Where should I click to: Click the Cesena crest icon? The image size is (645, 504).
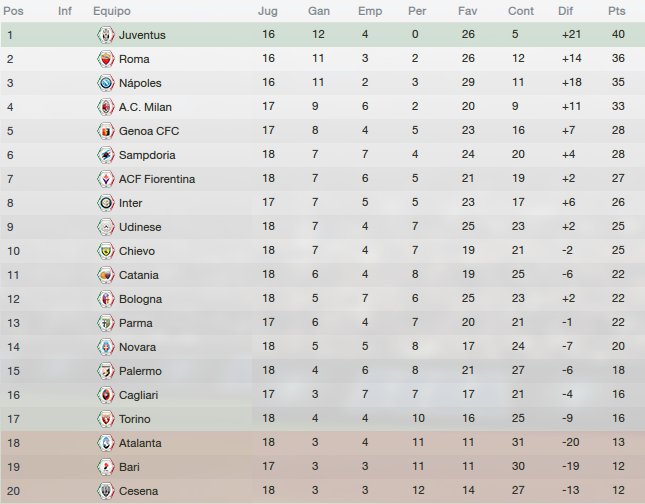[x=106, y=491]
